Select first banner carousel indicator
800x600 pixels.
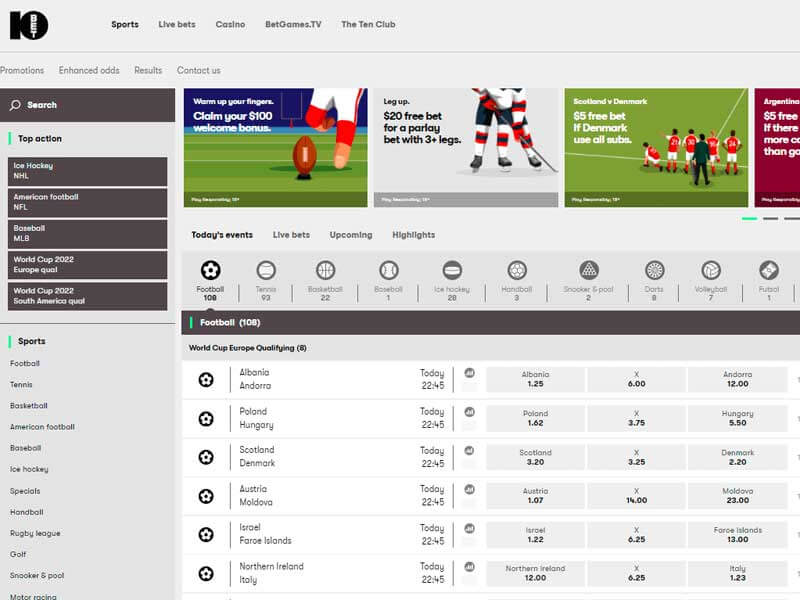coord(749,218)
